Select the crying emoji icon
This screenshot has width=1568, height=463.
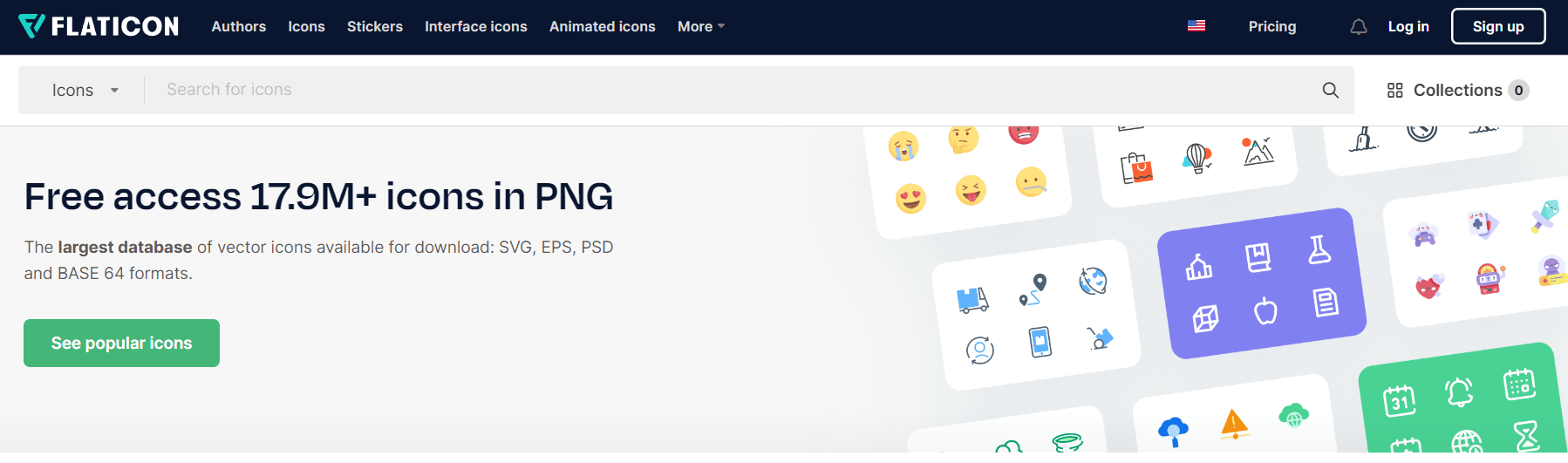[x=903, y=146]
